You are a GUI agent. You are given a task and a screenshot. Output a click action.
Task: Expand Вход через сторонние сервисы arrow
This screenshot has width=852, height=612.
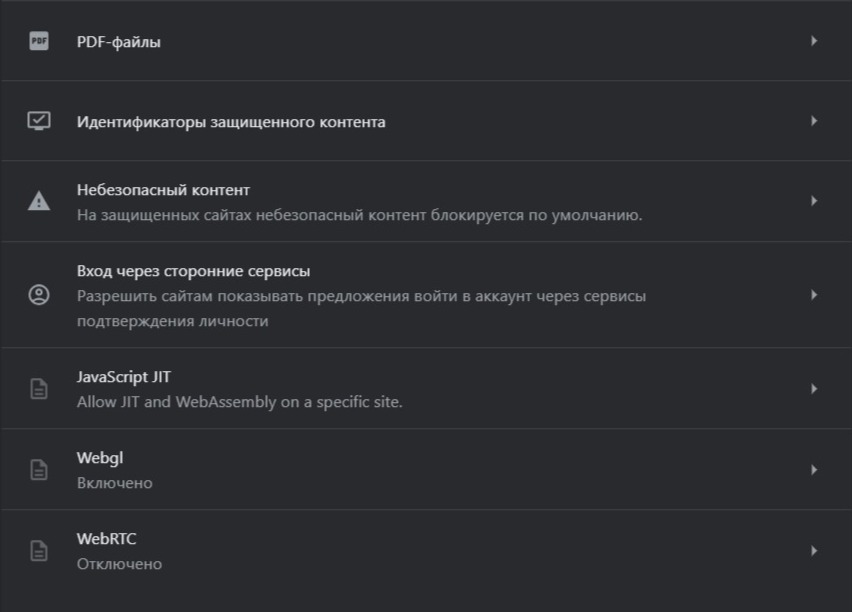pyautogui.click(x=814, y=295)
